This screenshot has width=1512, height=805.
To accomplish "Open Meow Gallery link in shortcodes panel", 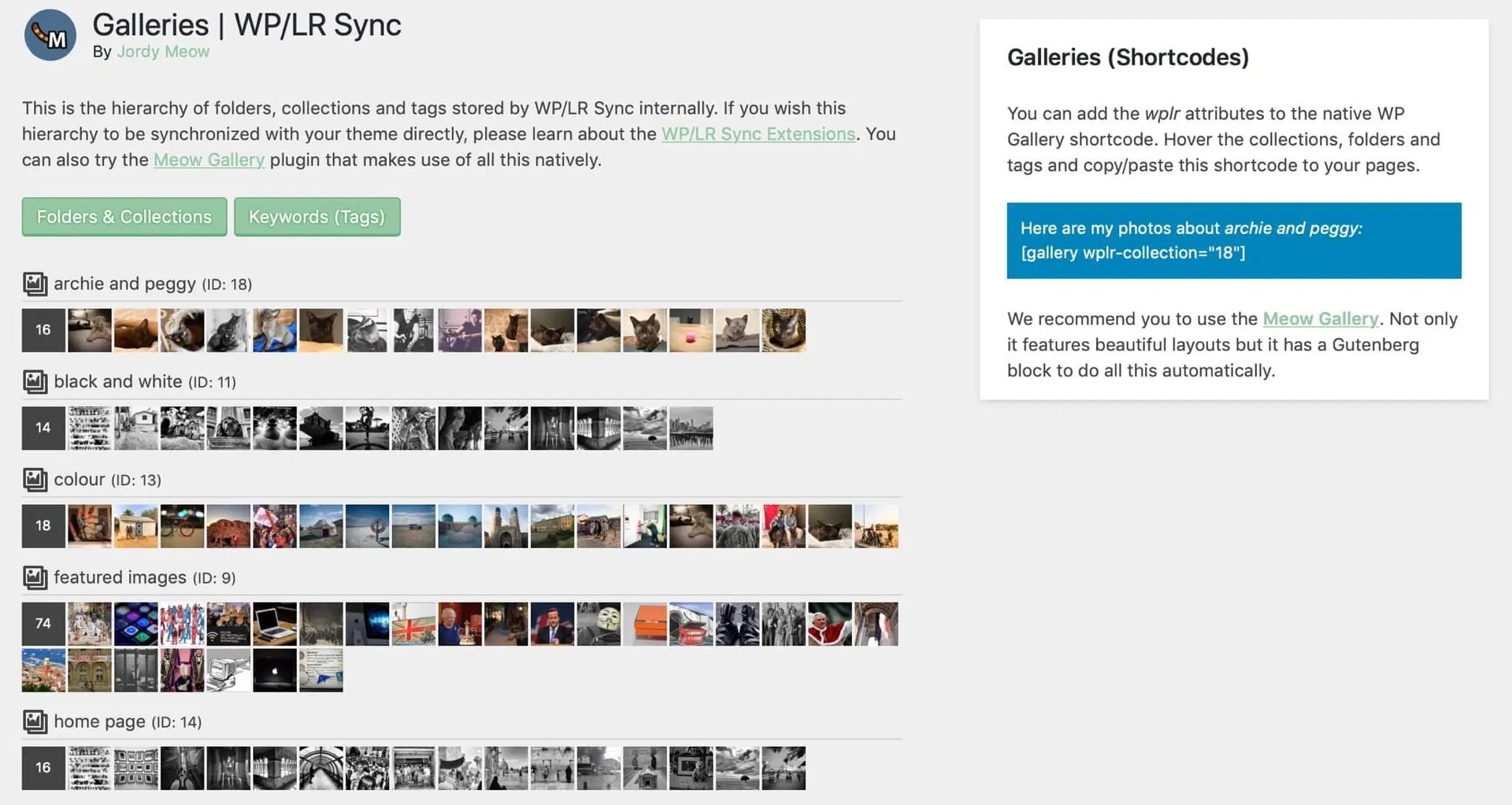I will [x=1321, y=319].
